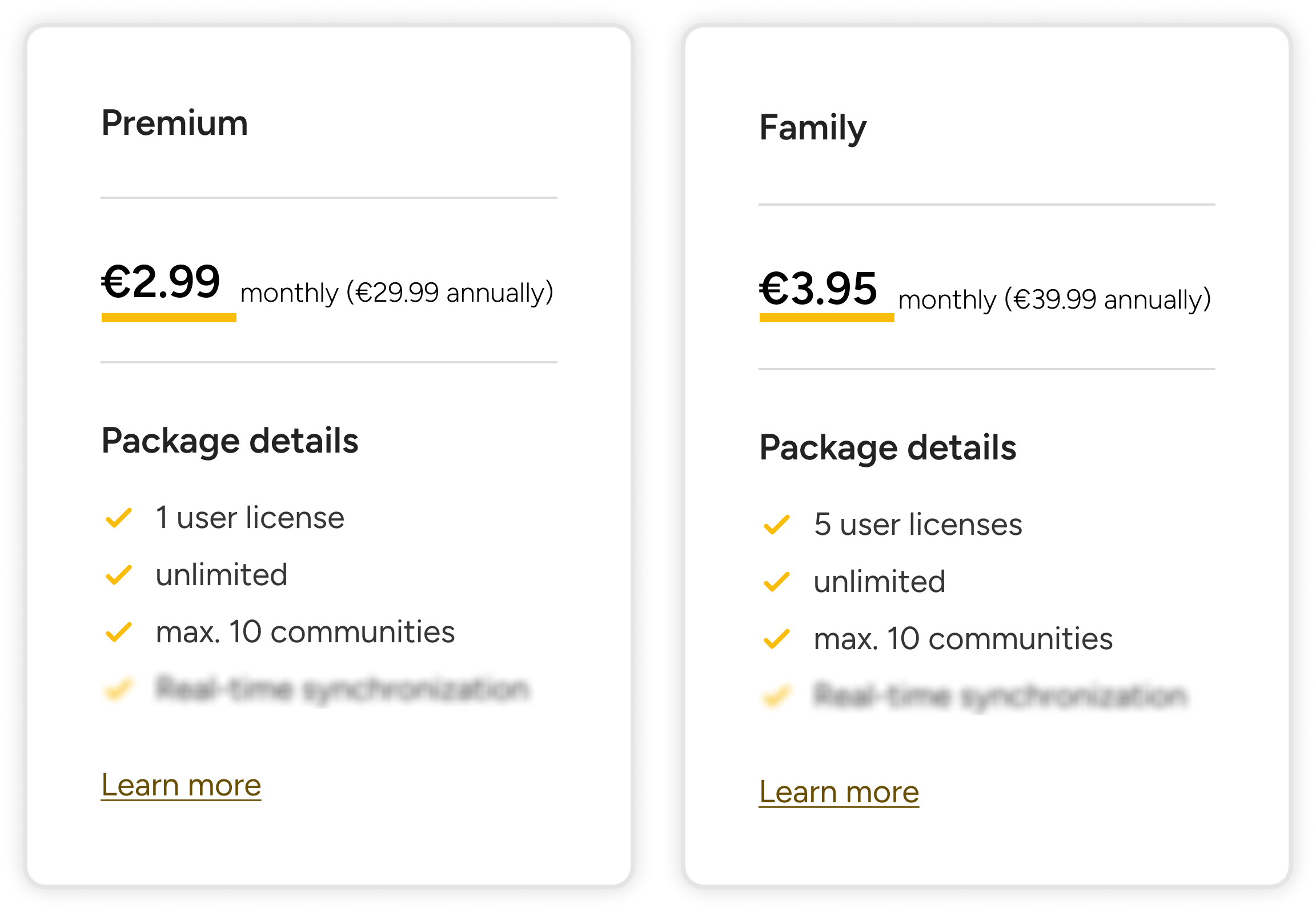Click checkmark beside 5 user licenses
This screenshot has height=912, width=1316.
click(777, 525)
